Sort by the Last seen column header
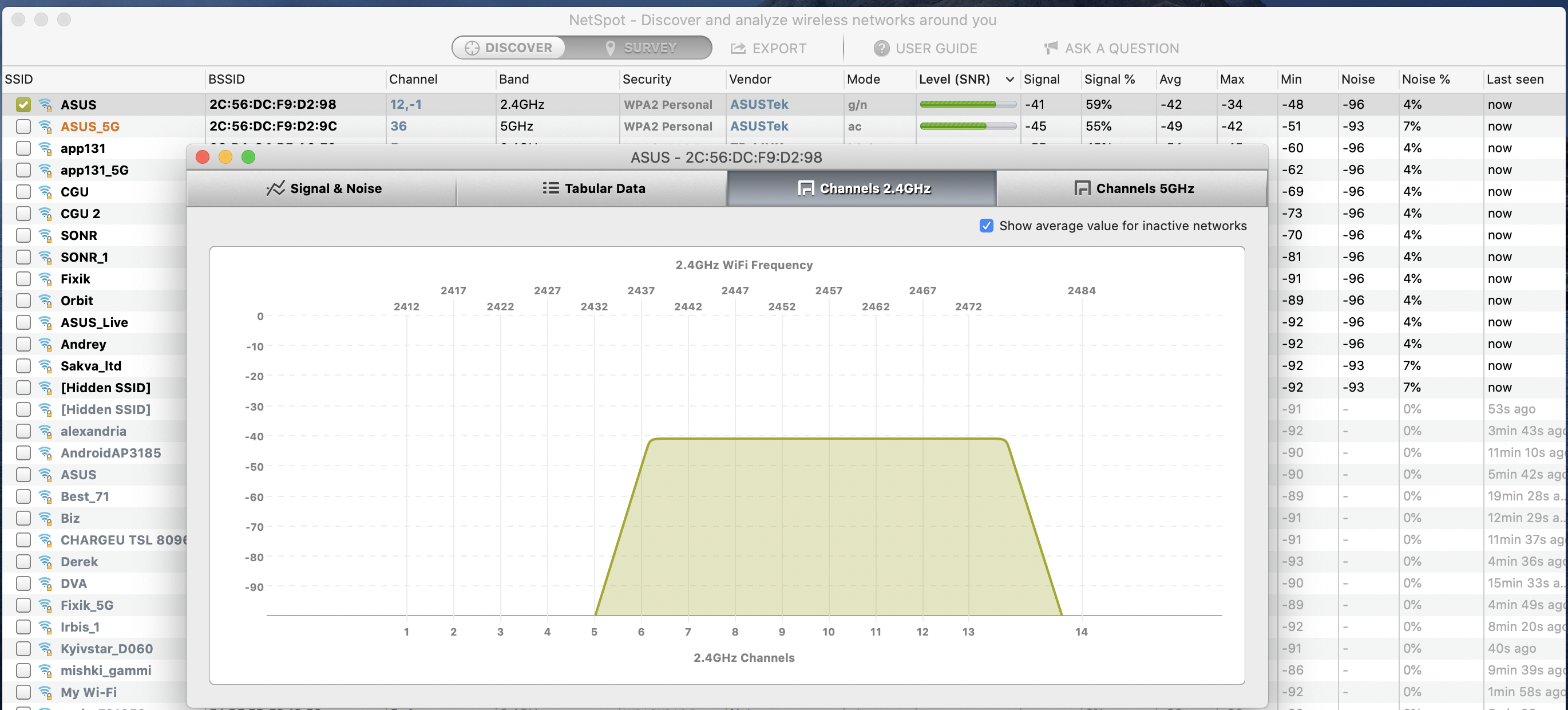 [x=1525, y=79]
